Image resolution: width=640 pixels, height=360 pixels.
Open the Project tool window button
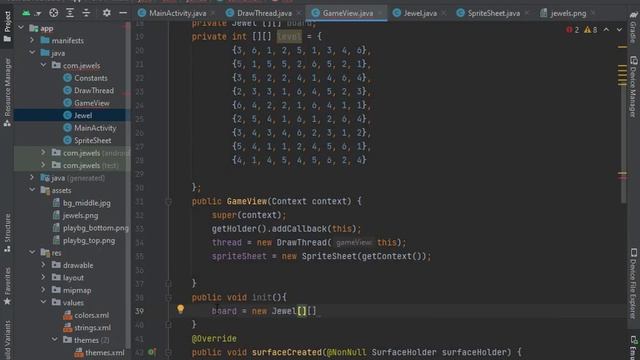[x=7, y=27]
